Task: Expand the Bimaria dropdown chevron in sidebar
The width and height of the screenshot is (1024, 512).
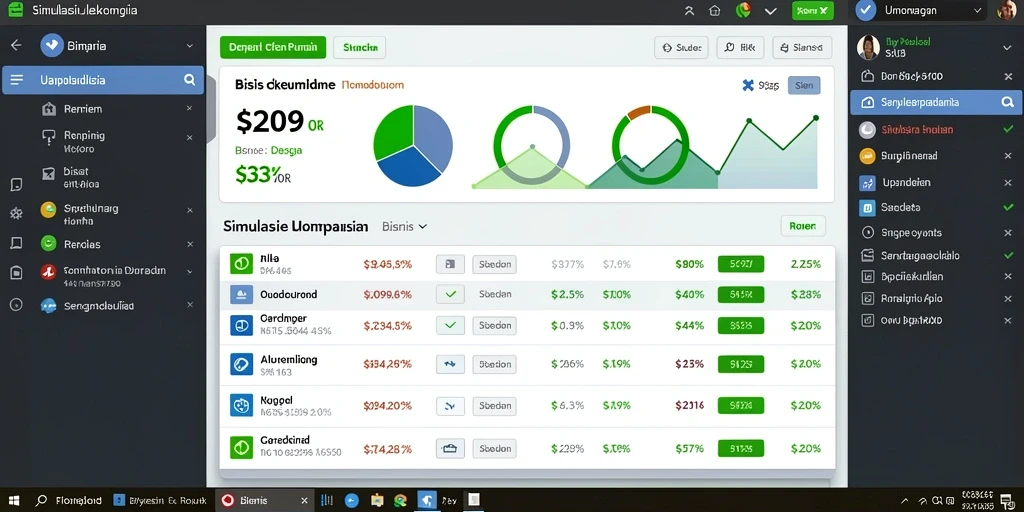Action: pyautogui.click(x=189, y=46)
